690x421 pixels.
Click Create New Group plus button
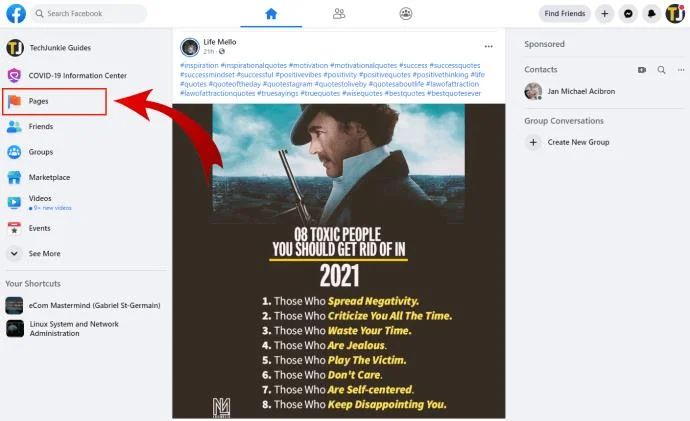(x=533, y=142)
